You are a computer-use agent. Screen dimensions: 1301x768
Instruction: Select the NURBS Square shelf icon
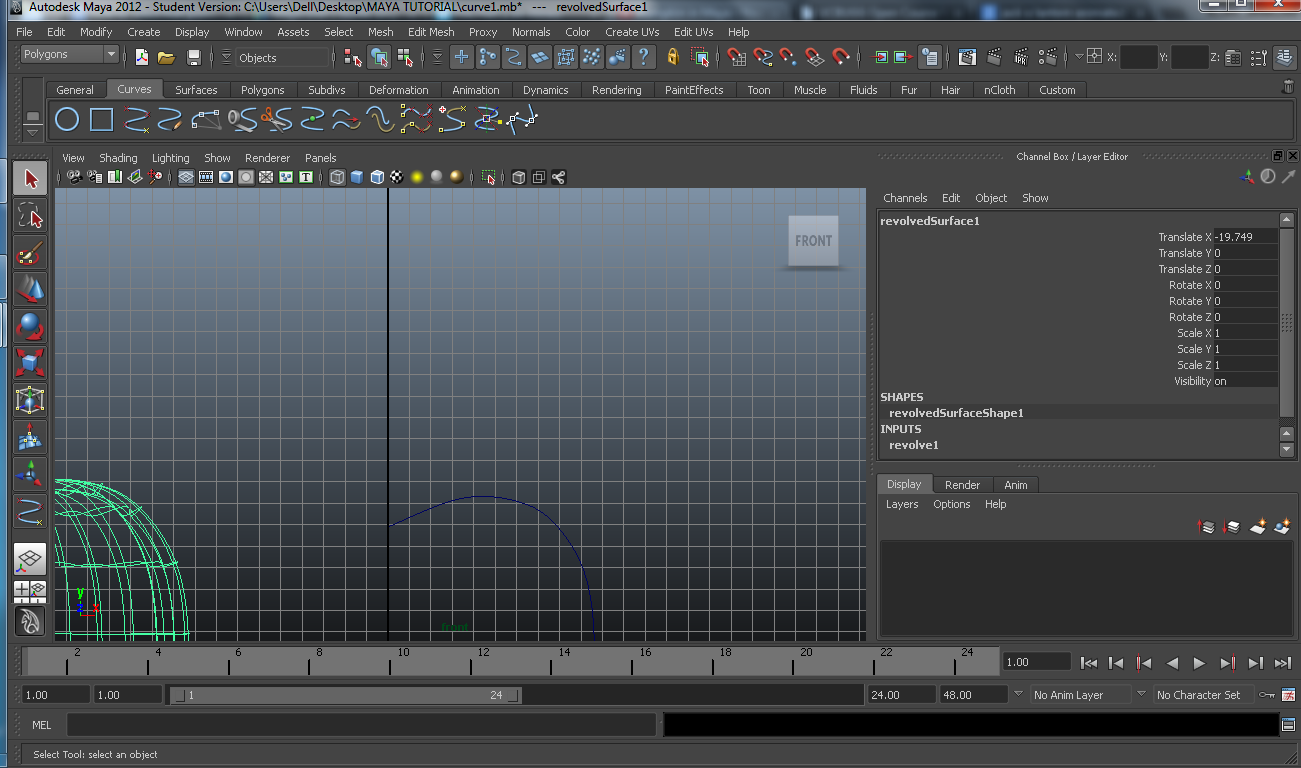point(101,121)
